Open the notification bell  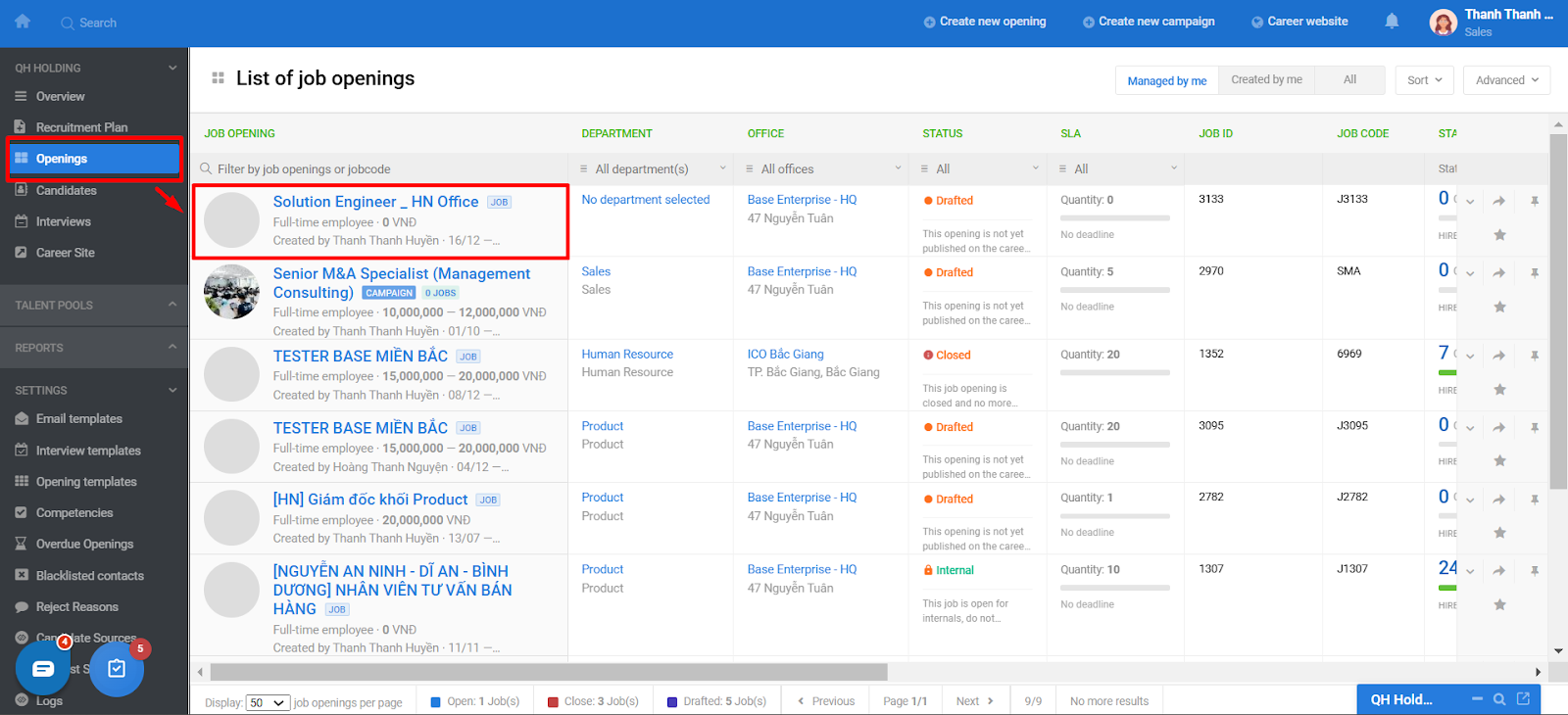1392,22
